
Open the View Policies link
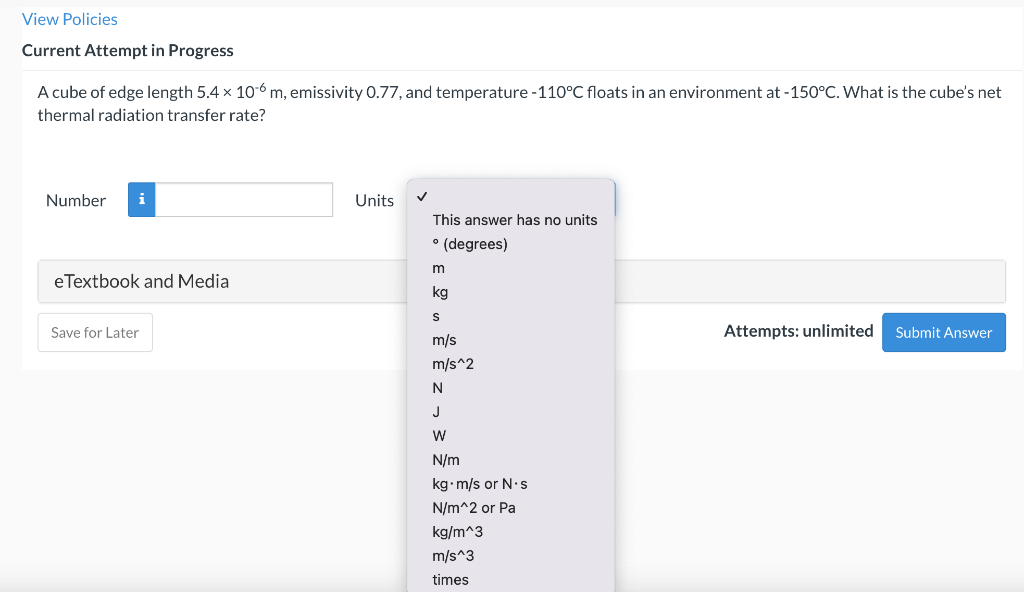[70, 19]
